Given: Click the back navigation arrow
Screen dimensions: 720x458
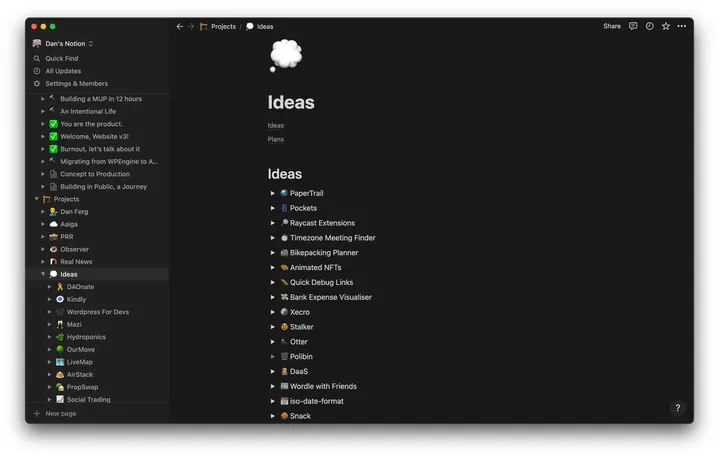Looking at the screenshot, I should (x=180, y=27).
